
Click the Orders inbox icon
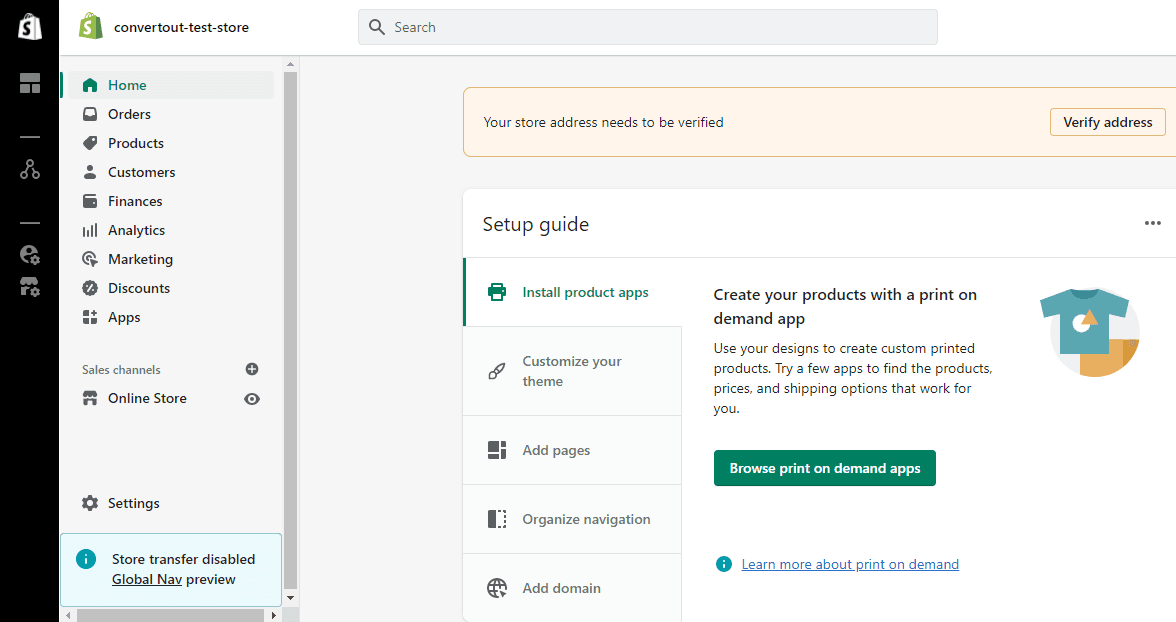pyautogui.click(x=90, y=114)
